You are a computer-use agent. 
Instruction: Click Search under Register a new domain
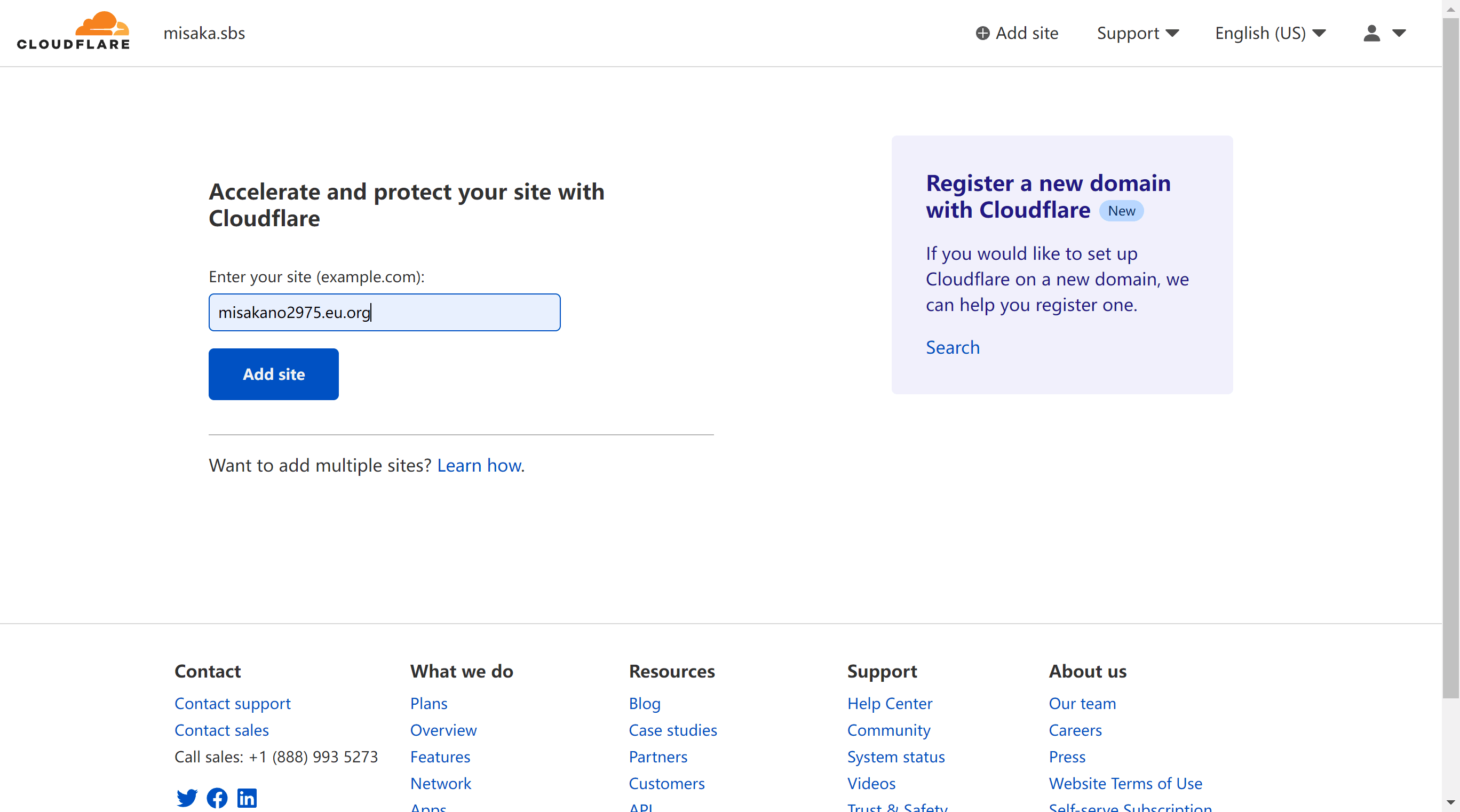point(952,347)
